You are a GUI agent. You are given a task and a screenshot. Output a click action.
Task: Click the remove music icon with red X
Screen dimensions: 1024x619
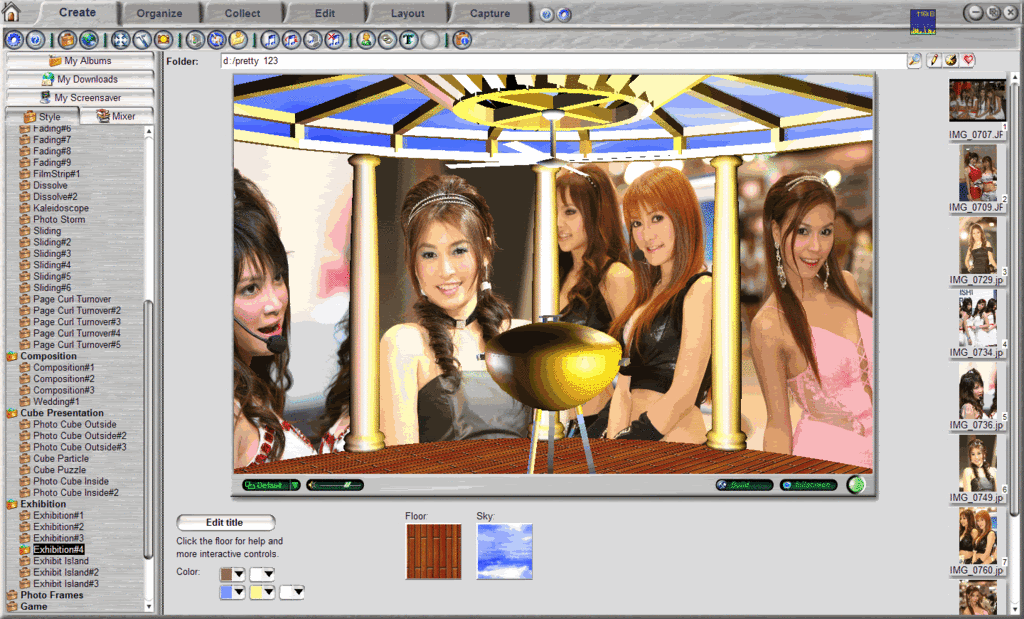(x=334, y=40)
